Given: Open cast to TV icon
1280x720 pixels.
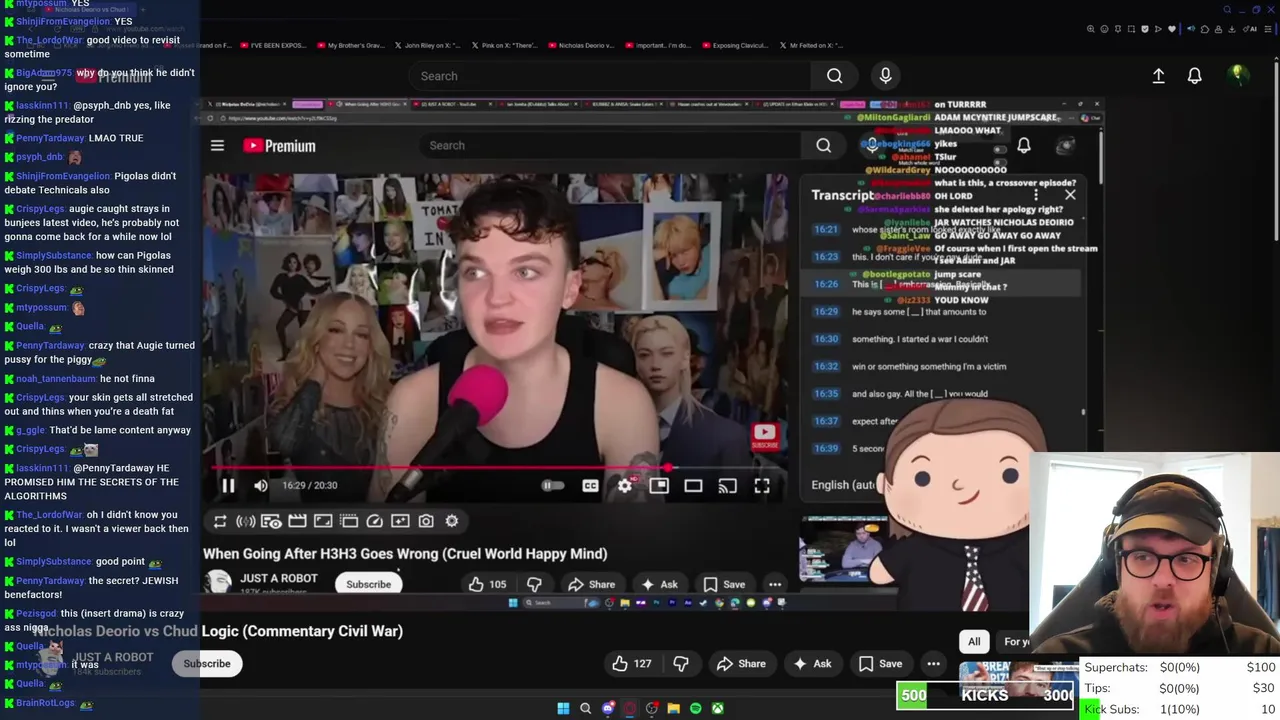Looking at the screenshot, I should point(727,486).
